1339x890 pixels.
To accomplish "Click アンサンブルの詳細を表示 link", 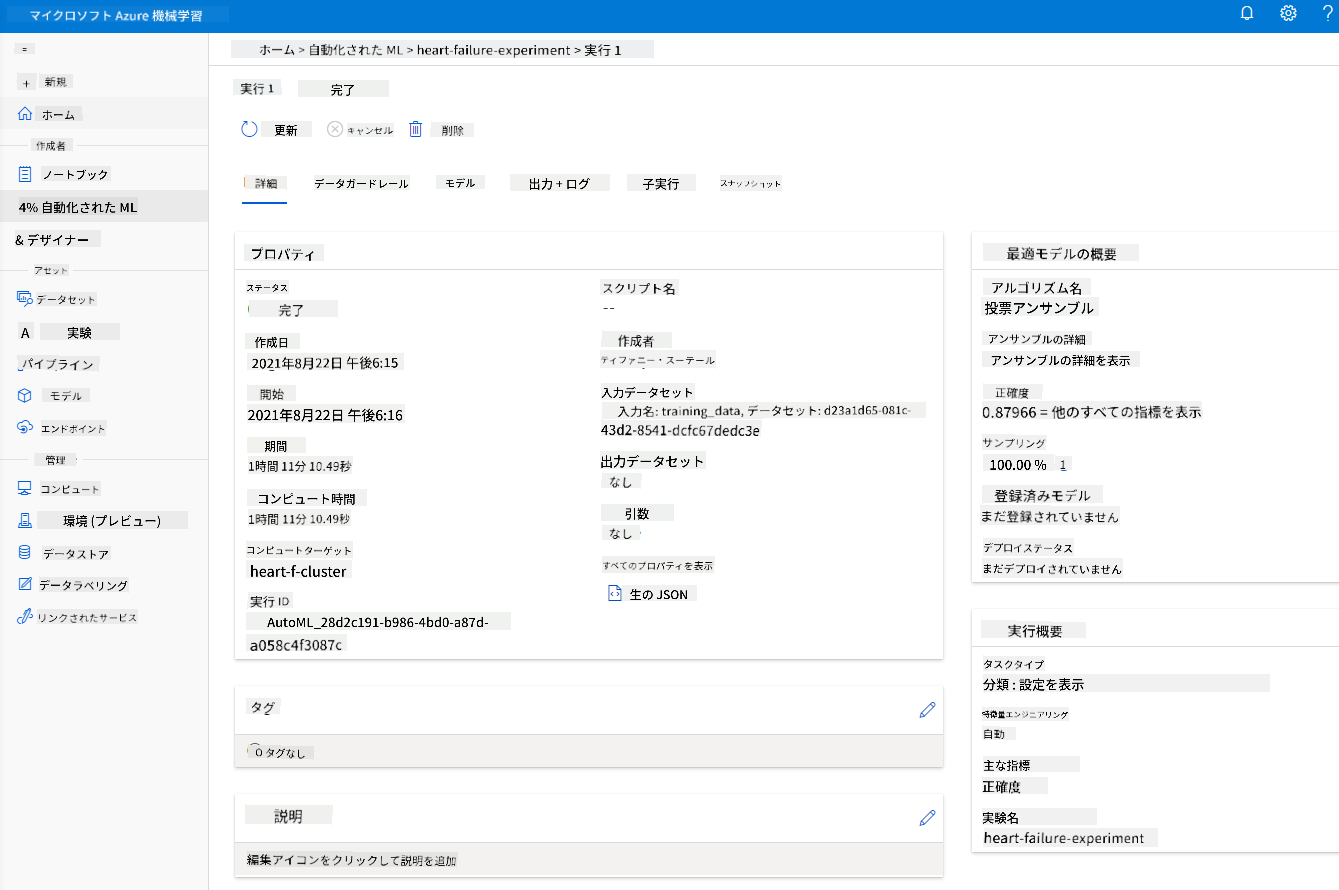I will pyautogui.click(x=1060, y=360).
